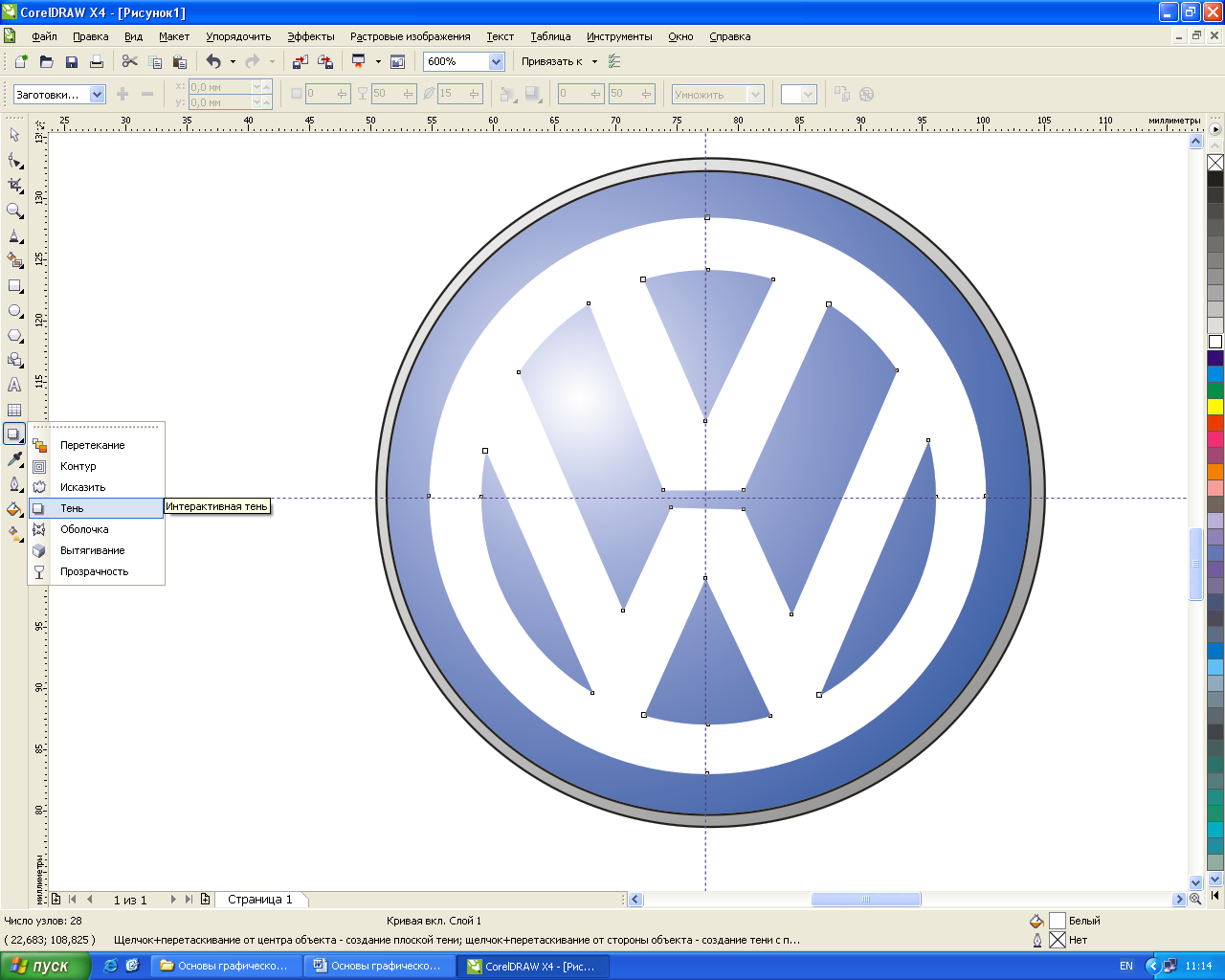Select the Freehand drawing tool

pos(14,234)
